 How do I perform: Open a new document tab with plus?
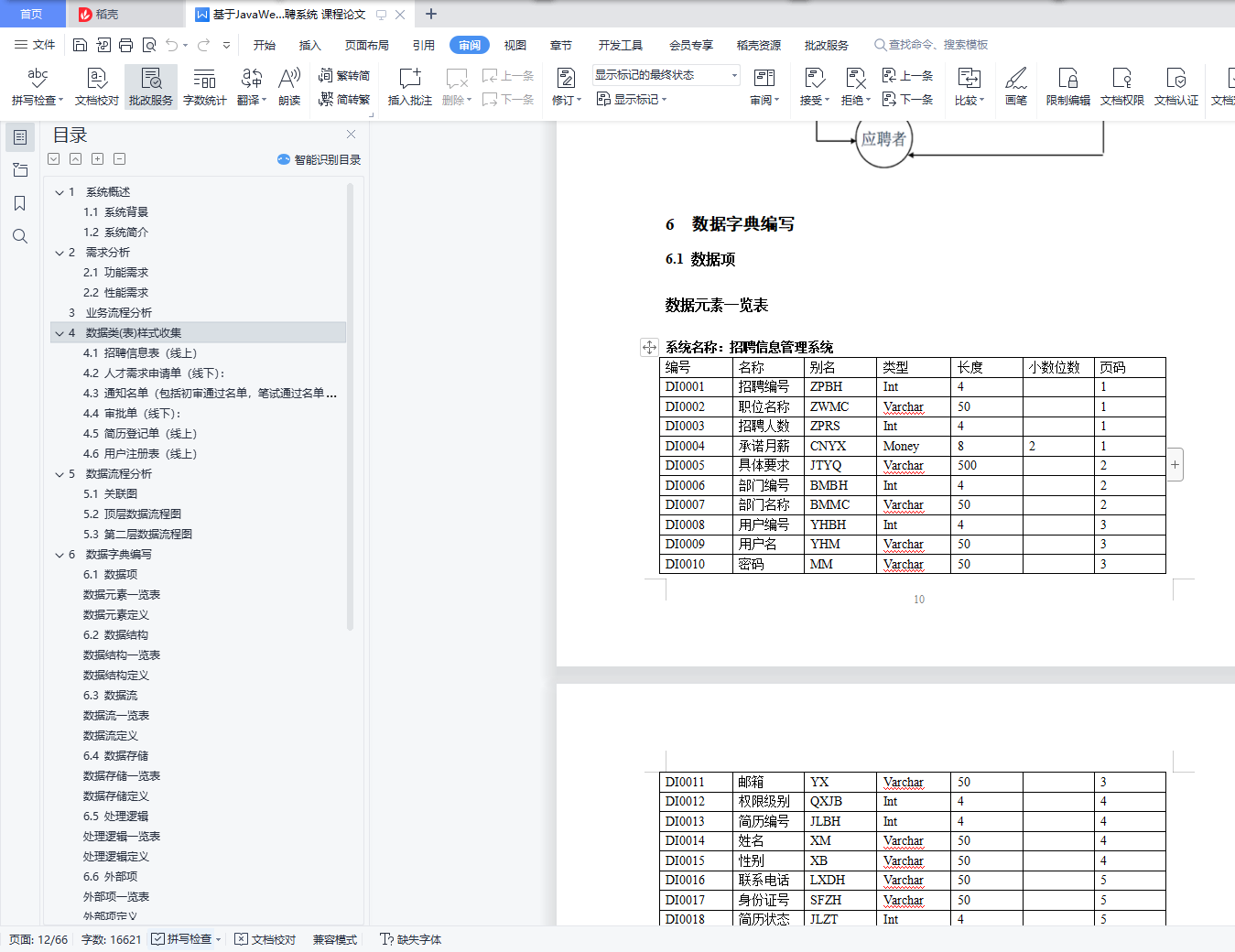[431, 14]
